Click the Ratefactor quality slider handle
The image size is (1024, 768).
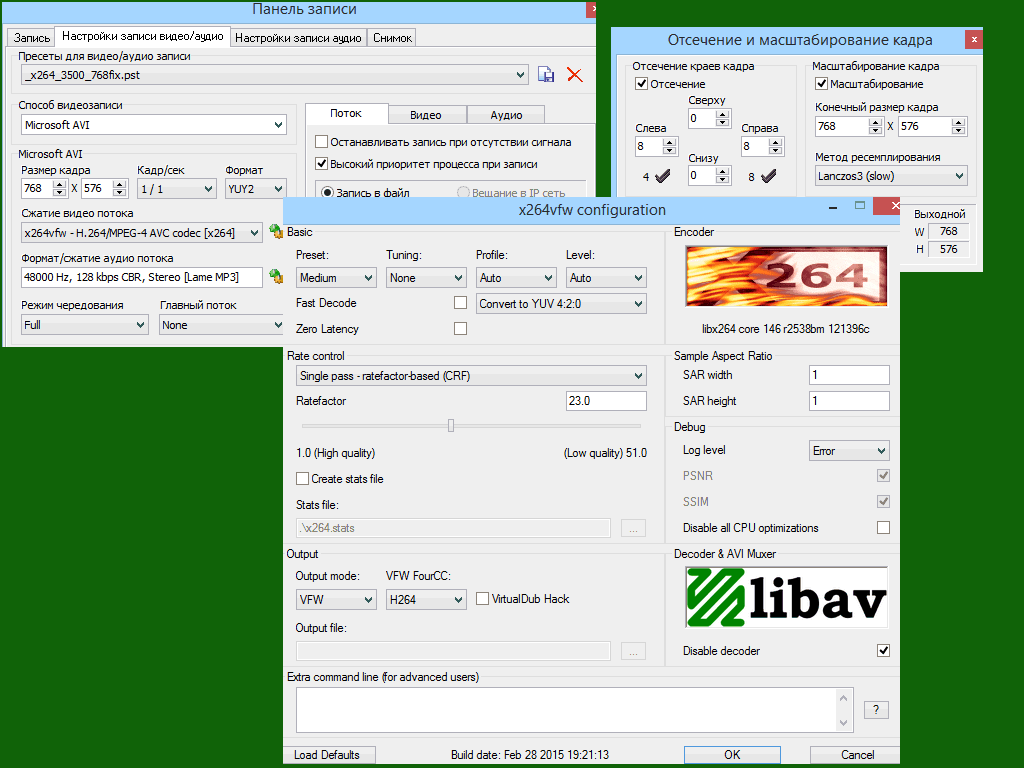451,425
